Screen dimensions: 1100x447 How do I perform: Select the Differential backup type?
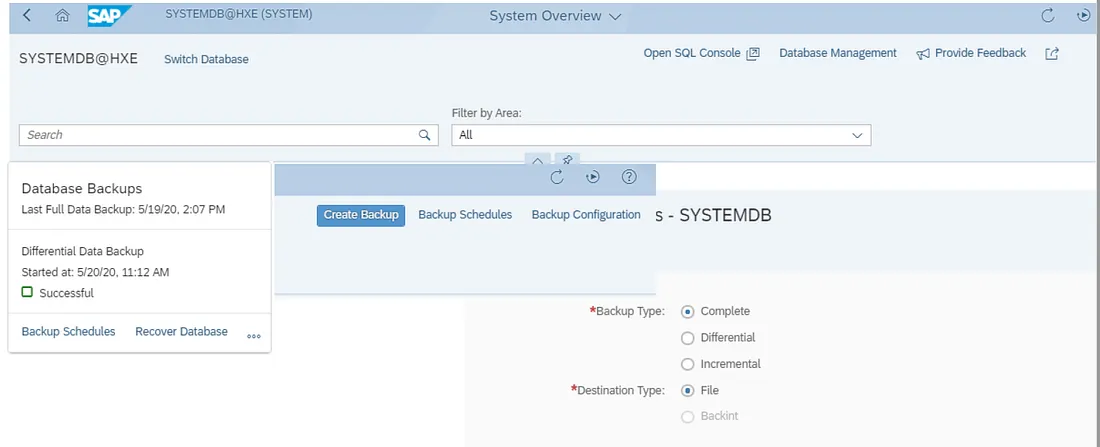click(x=688, y=338)
